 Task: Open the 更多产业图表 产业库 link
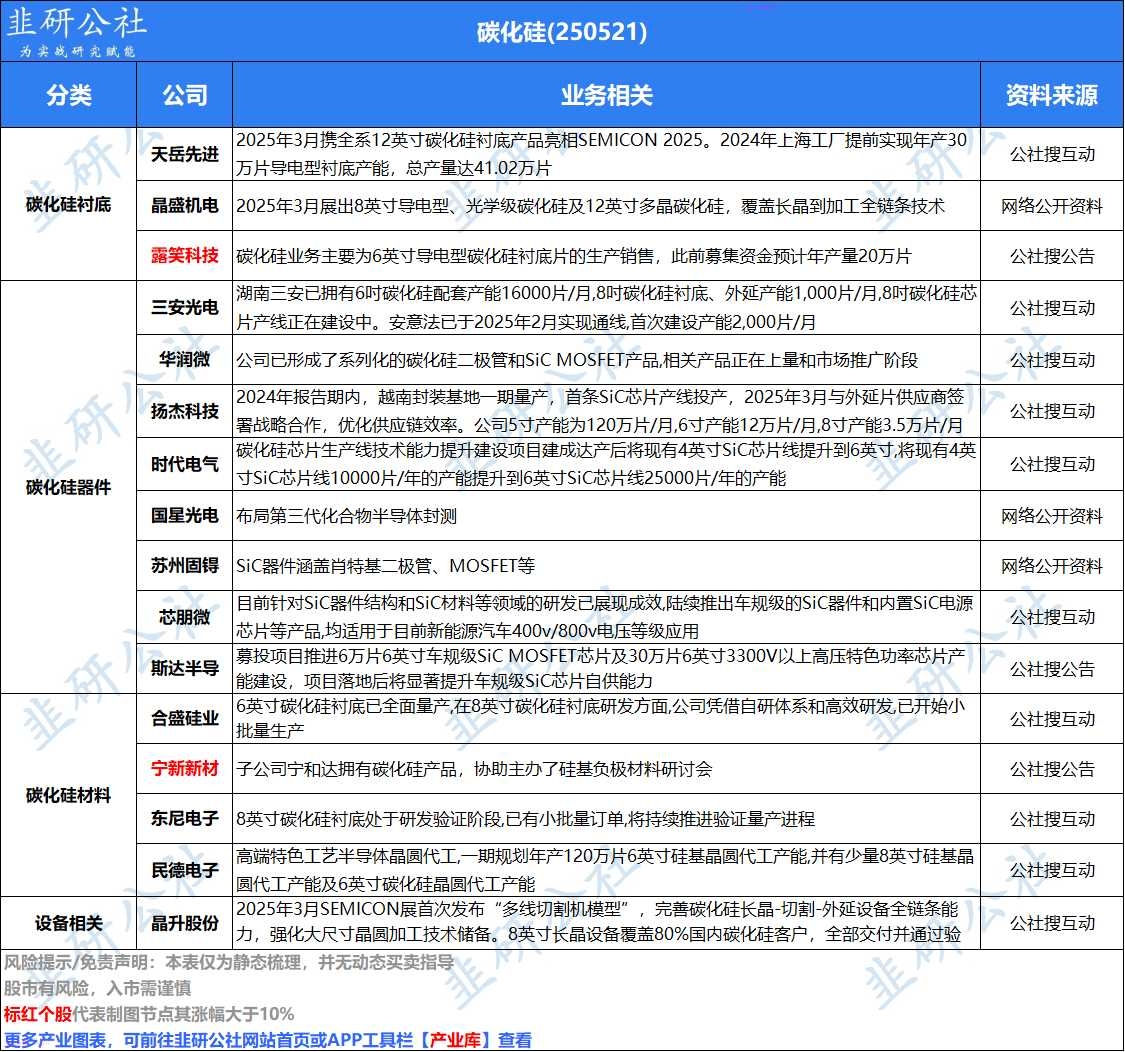(268, 1040)
